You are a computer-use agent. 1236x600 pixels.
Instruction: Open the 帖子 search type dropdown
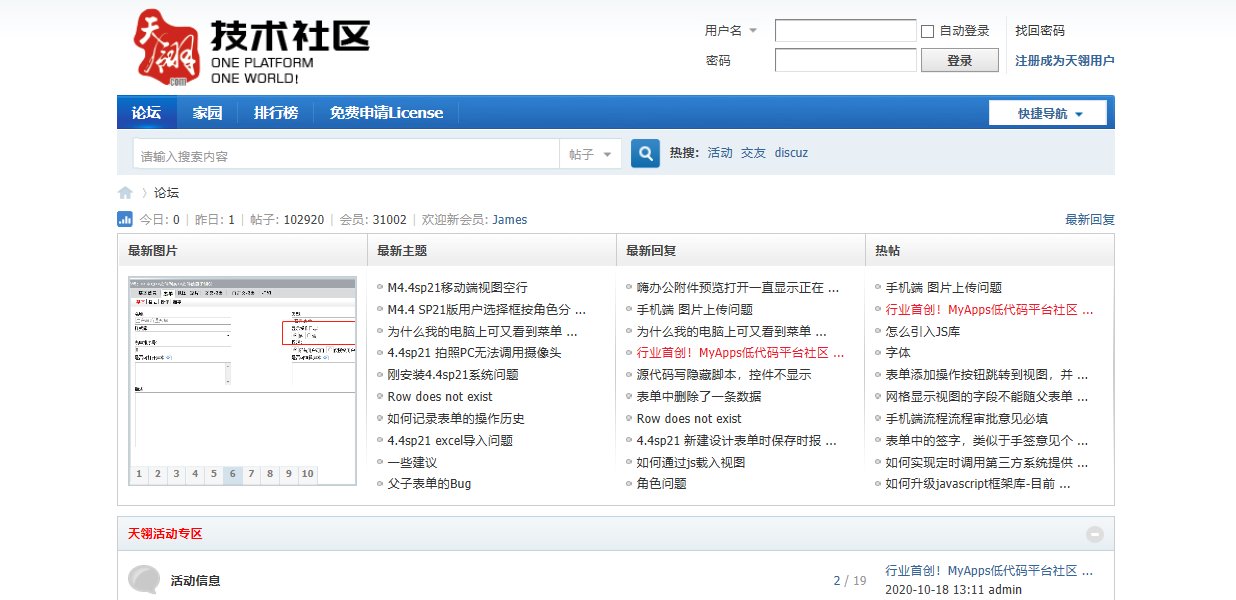590,155
